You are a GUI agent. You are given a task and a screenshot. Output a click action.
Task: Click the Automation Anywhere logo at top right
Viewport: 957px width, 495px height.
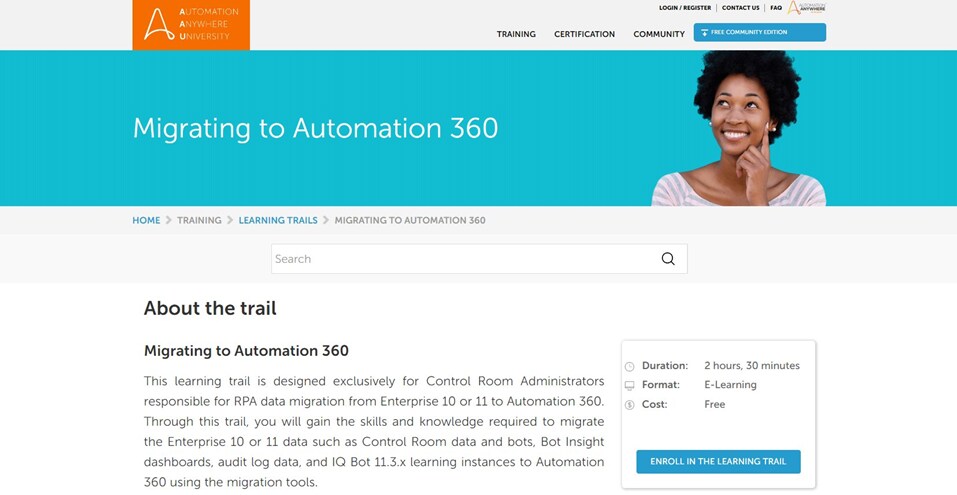806,8
